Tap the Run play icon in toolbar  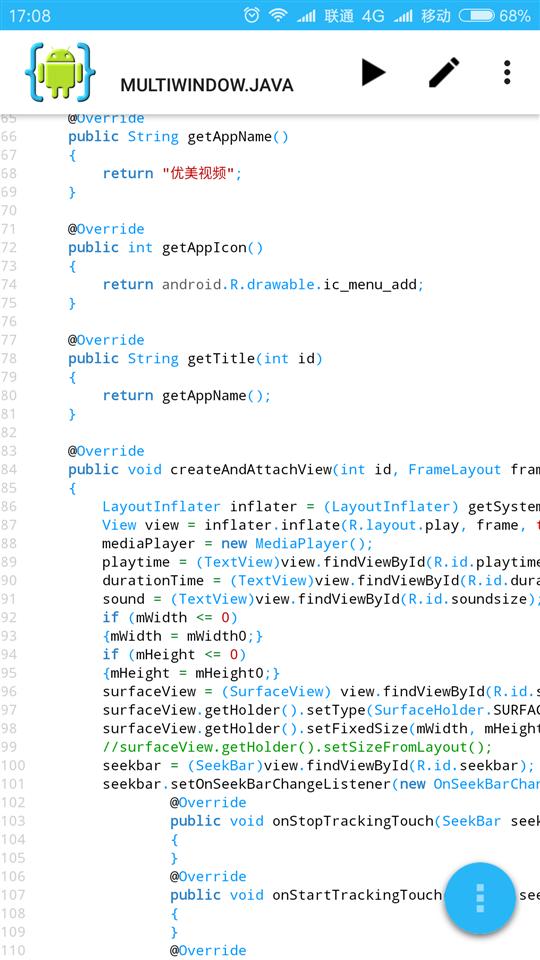tap(373, 72)
